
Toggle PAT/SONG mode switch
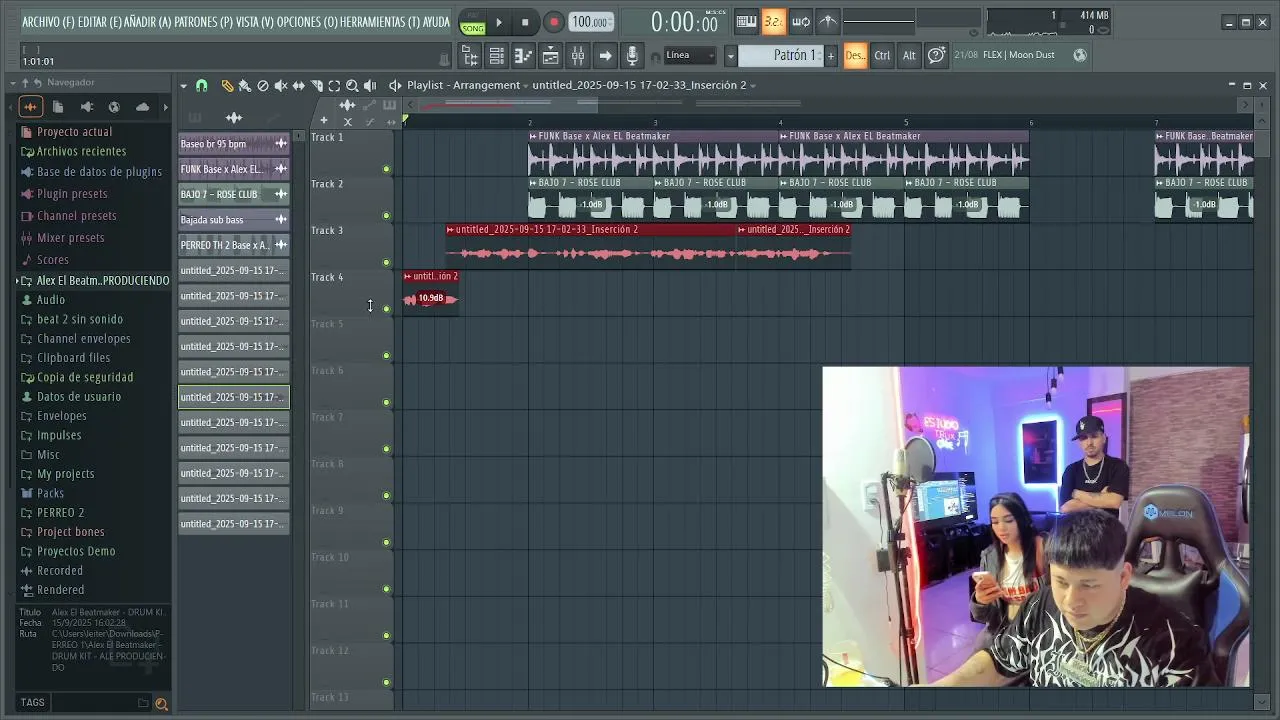coord(473,22)
